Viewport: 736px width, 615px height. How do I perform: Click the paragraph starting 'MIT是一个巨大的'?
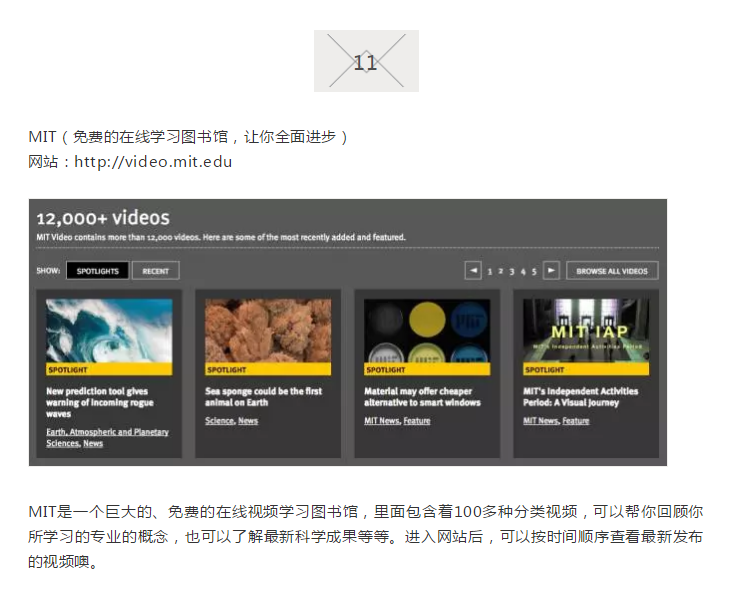click(x=365, y=536)
